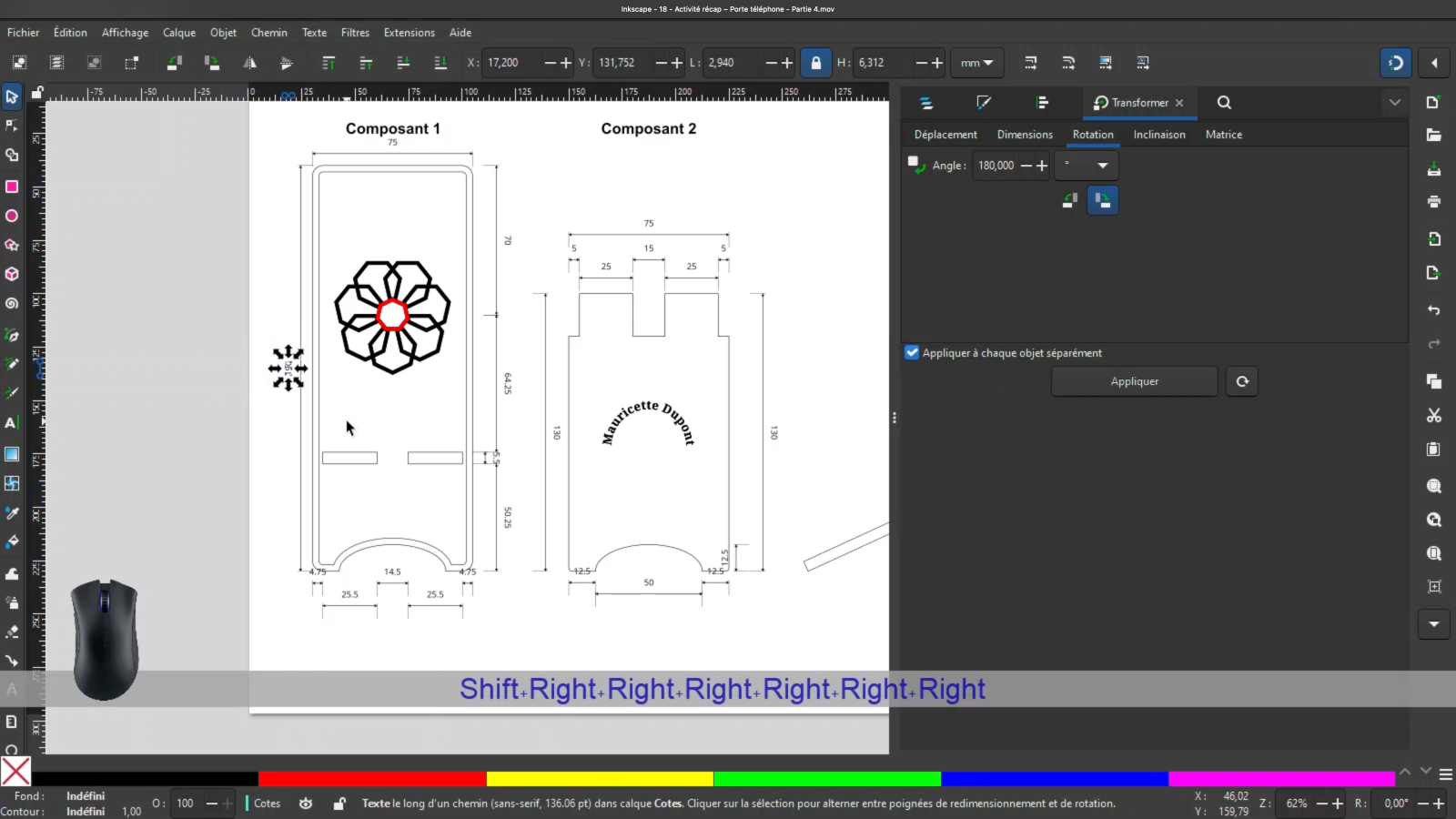Select clockwise rotation direction button

coord(1103,200)
